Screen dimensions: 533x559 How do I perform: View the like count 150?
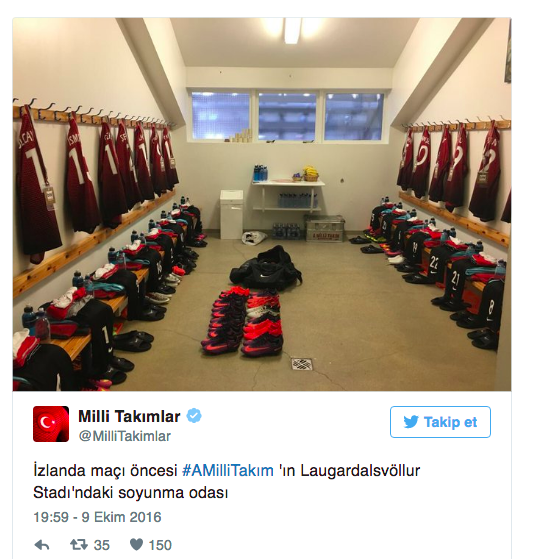(160, 545)
